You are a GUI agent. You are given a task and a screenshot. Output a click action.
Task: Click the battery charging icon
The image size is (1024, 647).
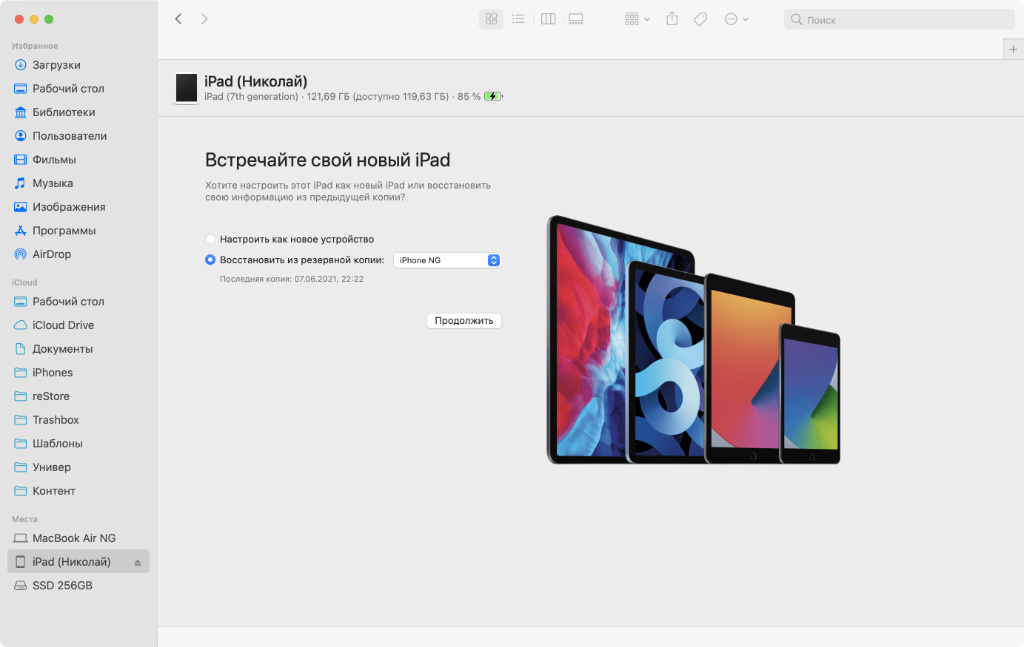click(x=493, y=97)
